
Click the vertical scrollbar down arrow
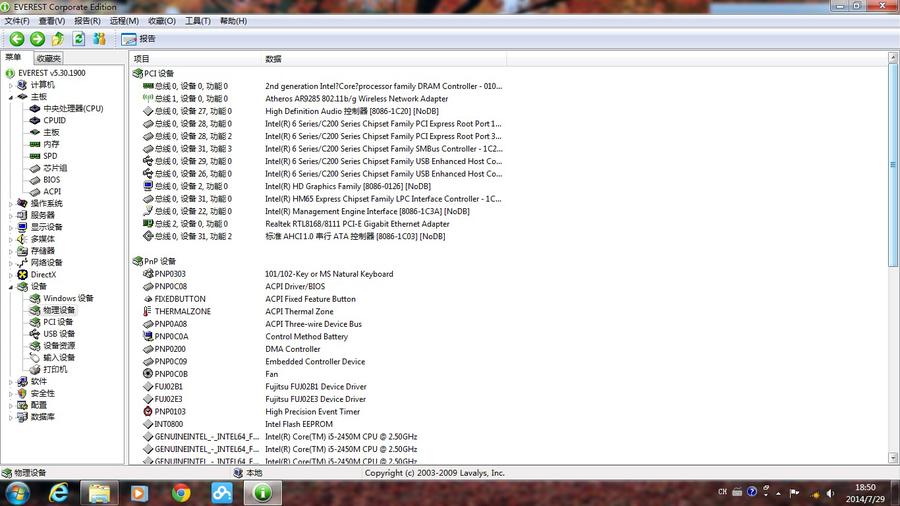click(893, 458)
